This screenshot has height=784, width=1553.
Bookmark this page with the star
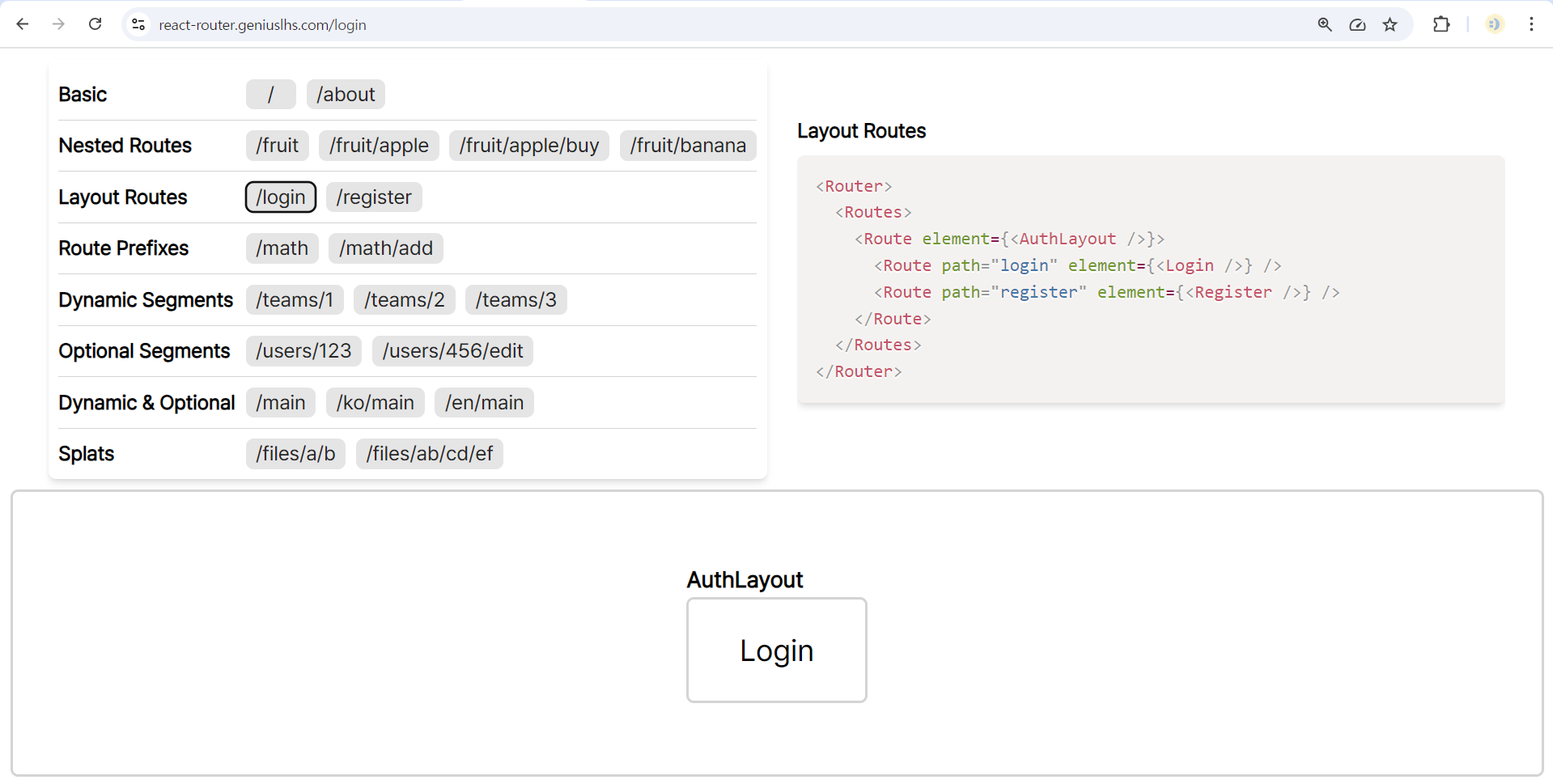(1390, 24)
